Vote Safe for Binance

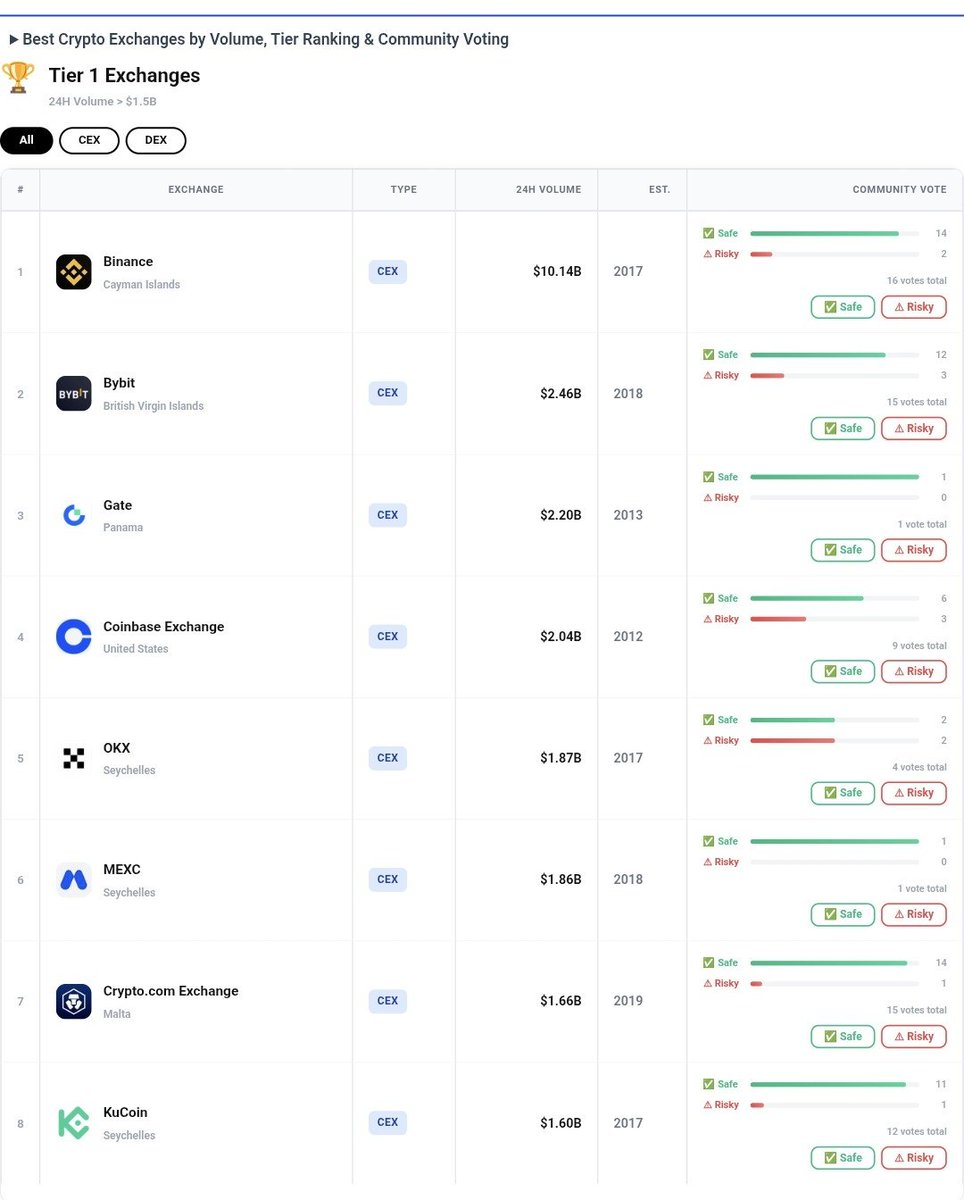click(x=843, y=307)
